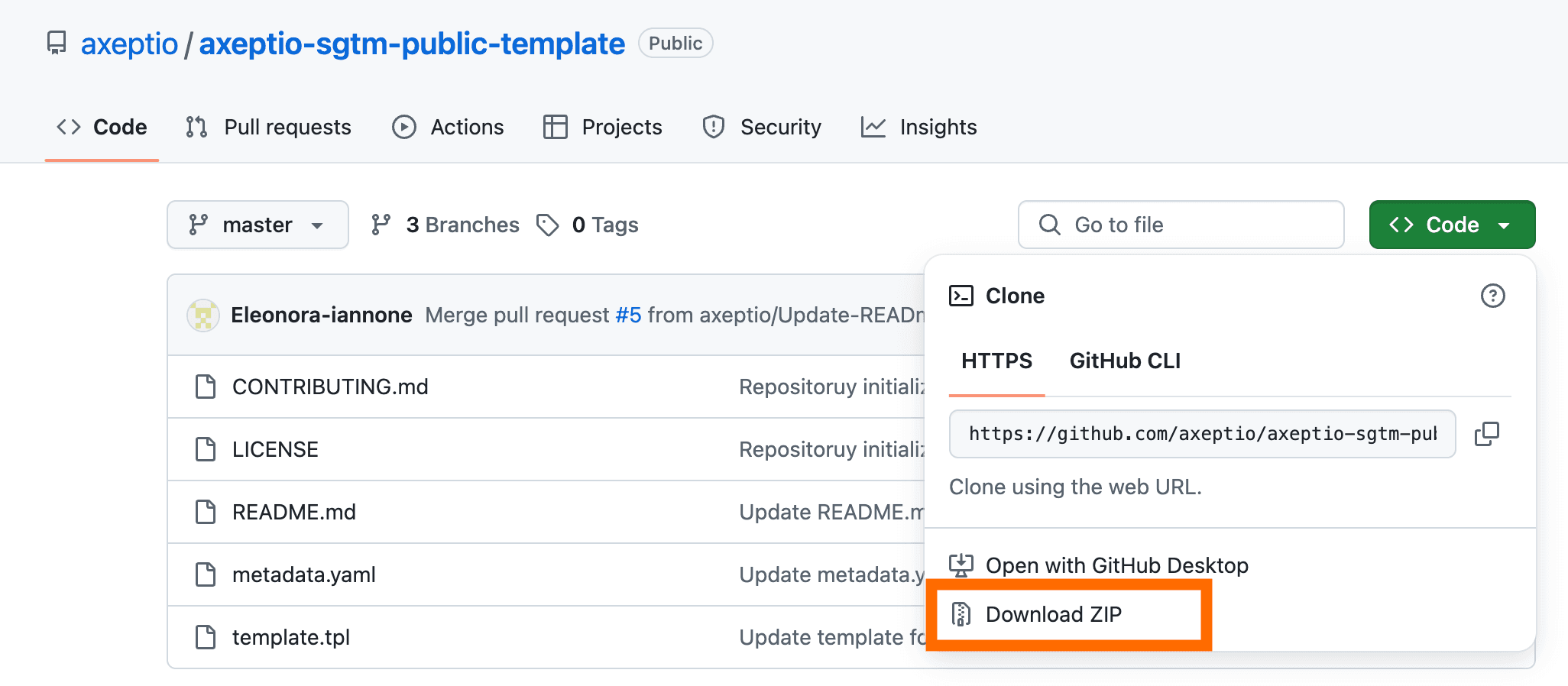This screenshot has width=1568, height=686.
Task: Choose Download ZIP
Action: (1054, 614)
